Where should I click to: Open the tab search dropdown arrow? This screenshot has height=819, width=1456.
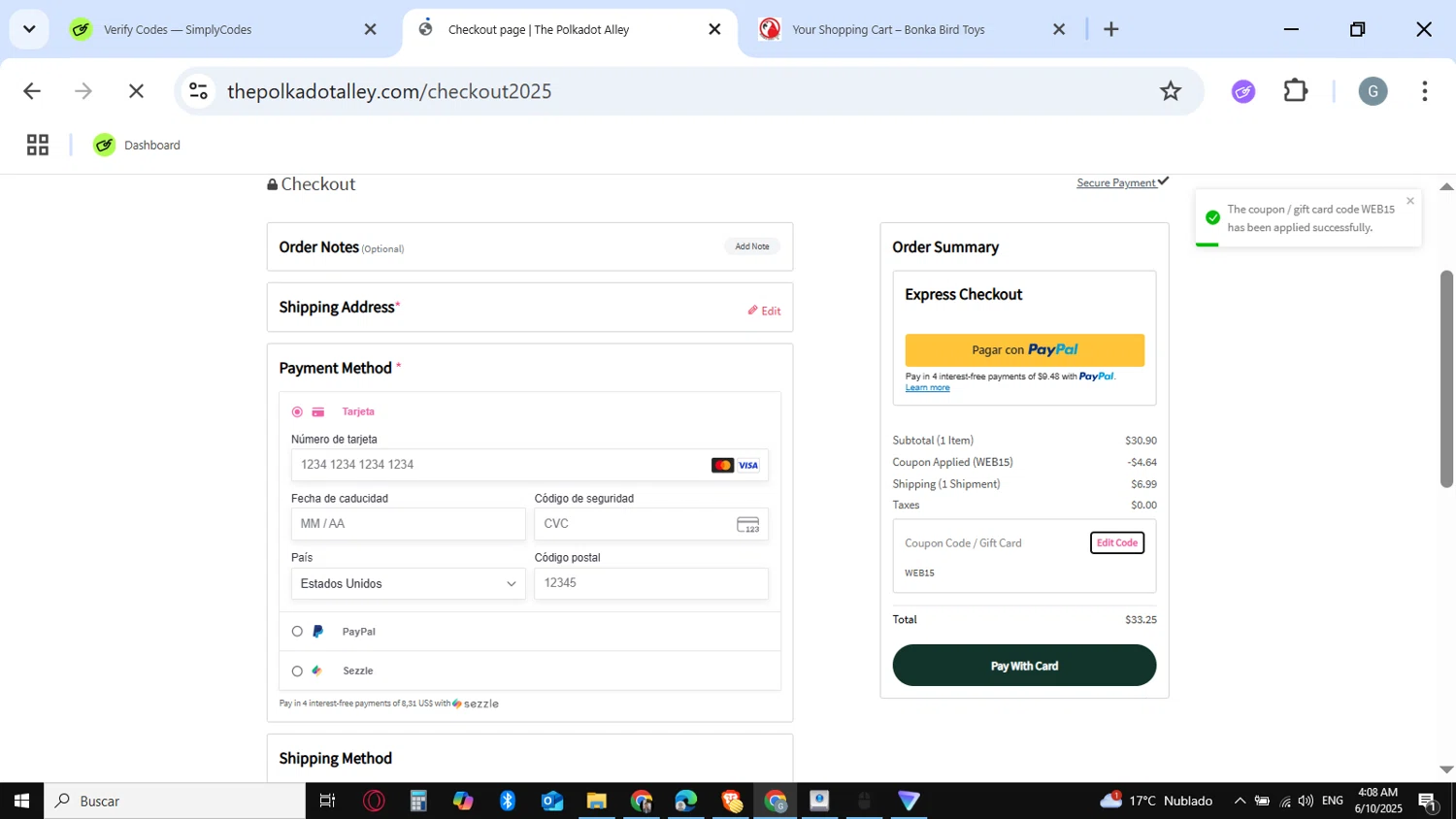(29, 29)
